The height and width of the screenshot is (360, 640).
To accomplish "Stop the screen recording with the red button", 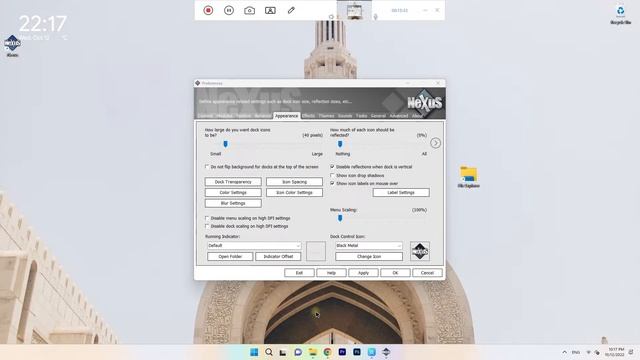I will point(208,10).
